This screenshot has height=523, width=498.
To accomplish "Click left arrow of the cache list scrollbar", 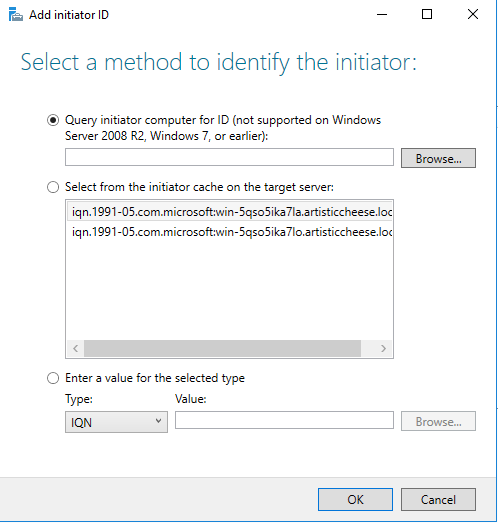I will coord(76,349).
